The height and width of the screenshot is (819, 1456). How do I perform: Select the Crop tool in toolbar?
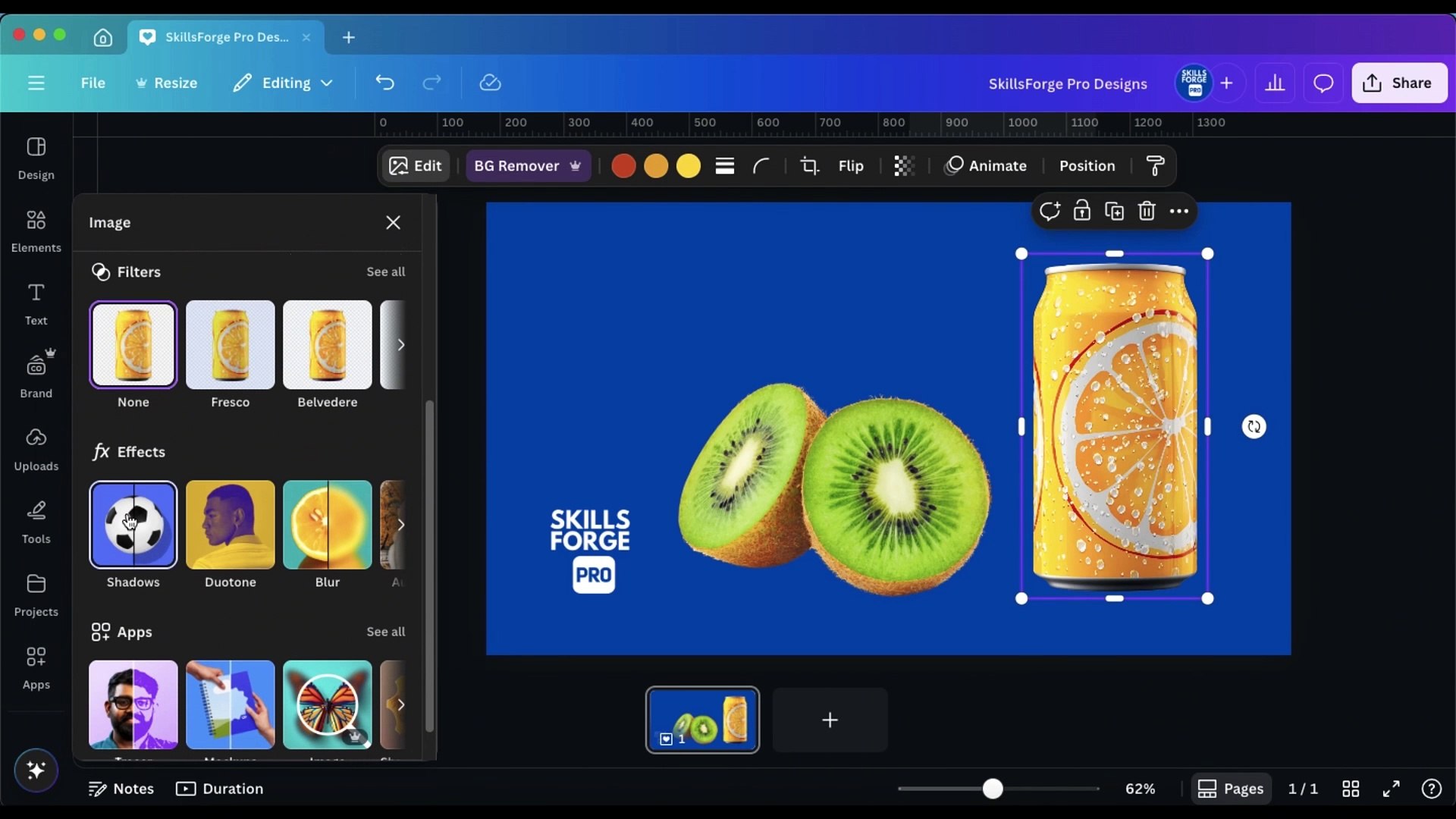click(810, 165)
